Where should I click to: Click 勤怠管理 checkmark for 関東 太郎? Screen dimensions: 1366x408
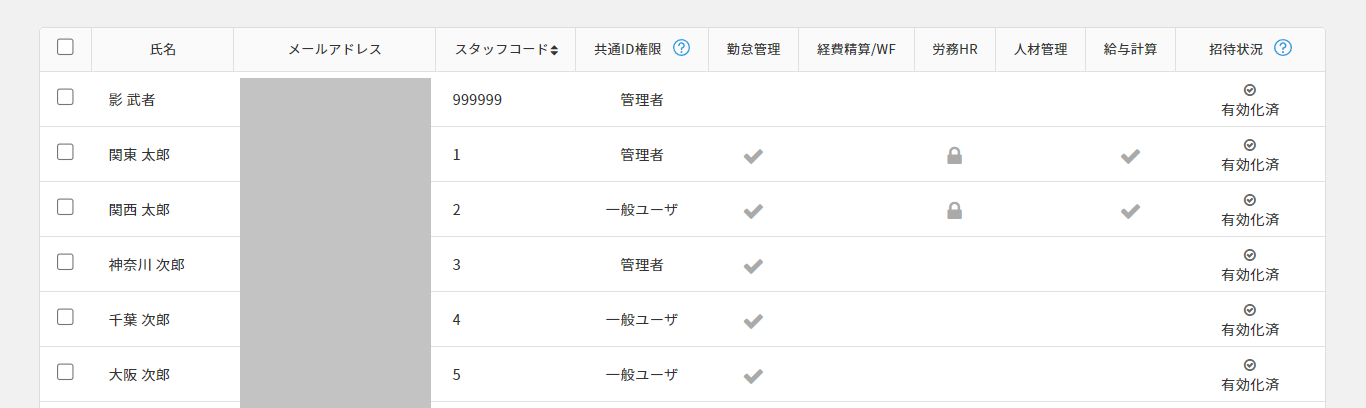pos(753,156)
